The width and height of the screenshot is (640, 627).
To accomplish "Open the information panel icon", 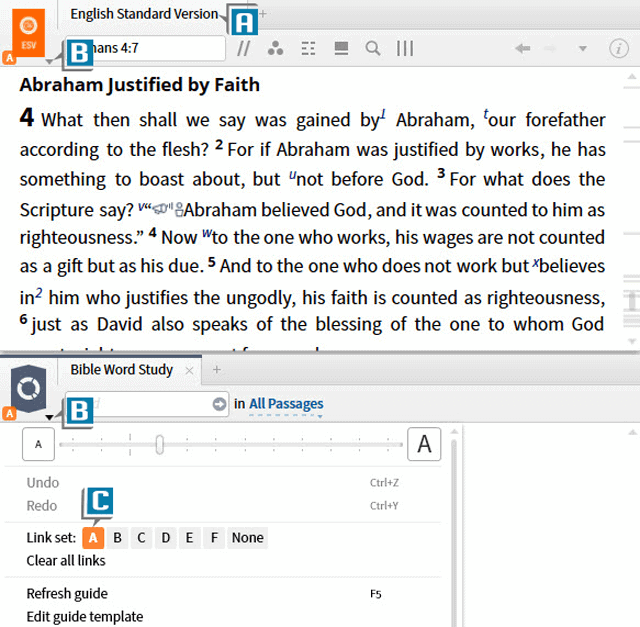I will 619,48.
